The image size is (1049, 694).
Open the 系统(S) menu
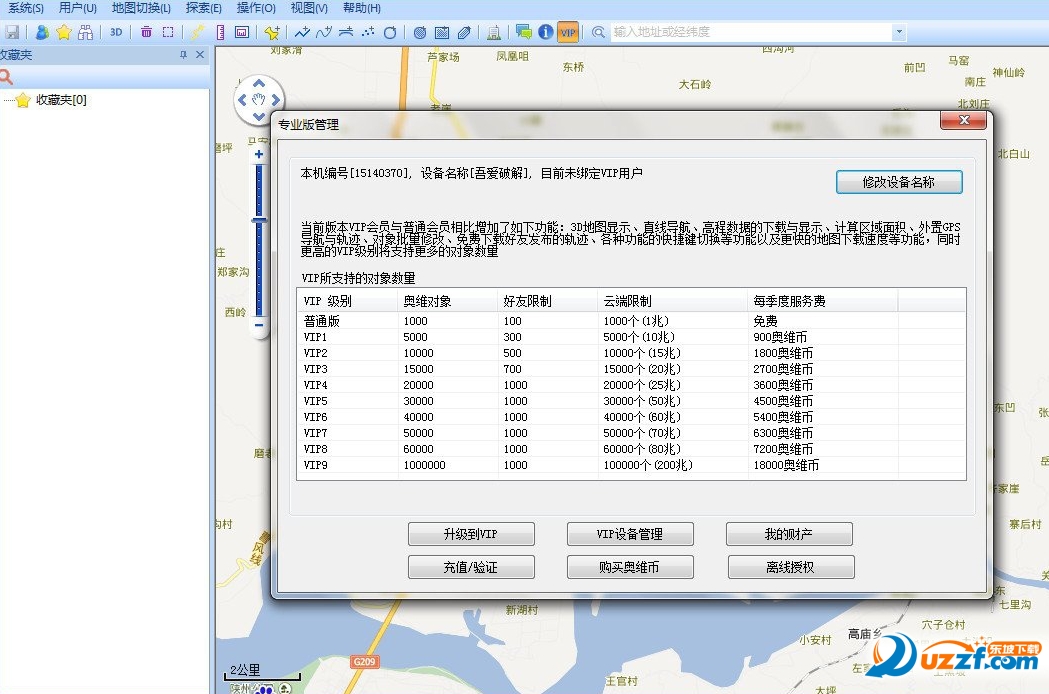(x=25, y=8)
